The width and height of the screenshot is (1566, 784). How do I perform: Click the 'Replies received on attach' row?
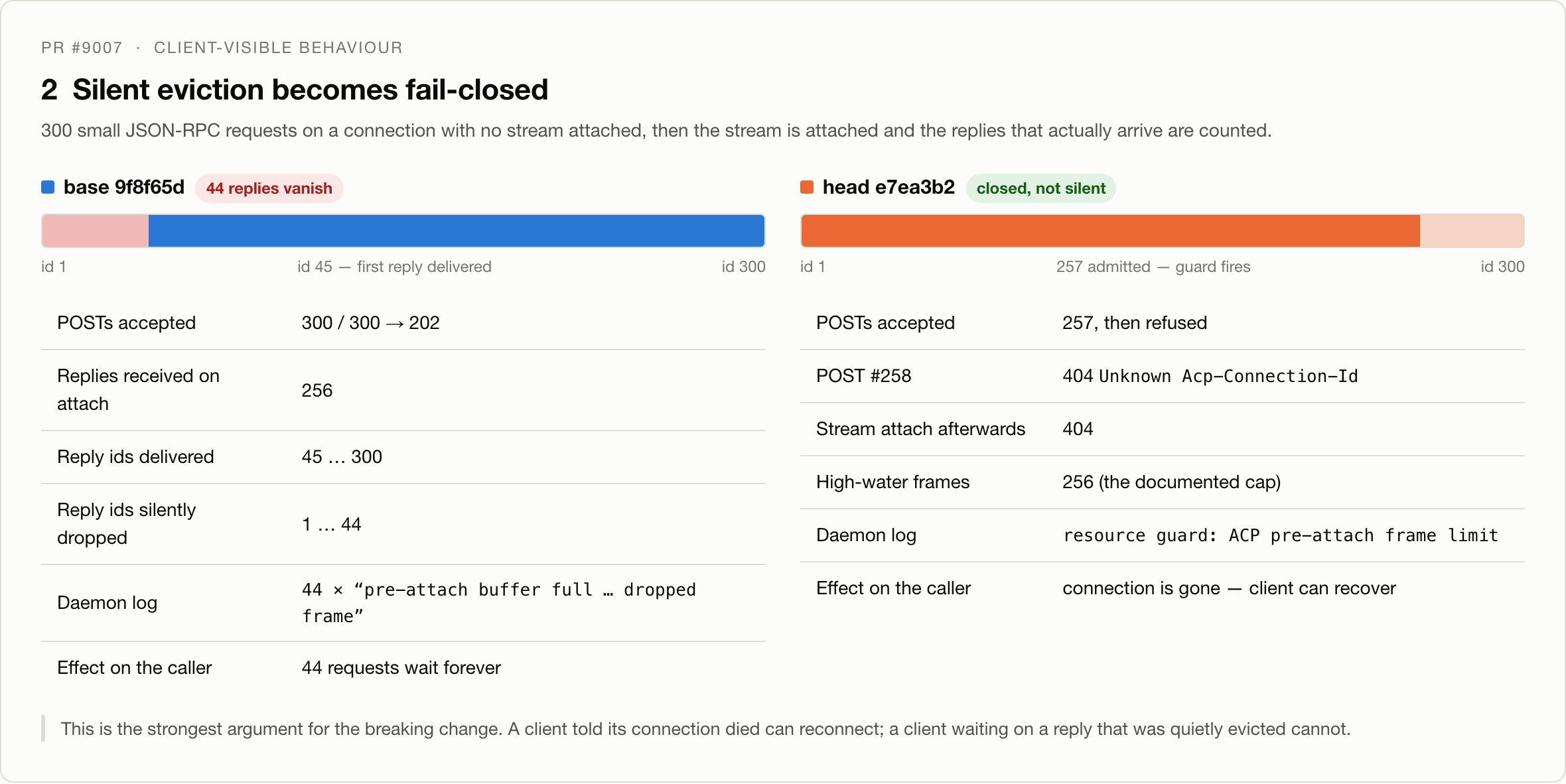403,390
